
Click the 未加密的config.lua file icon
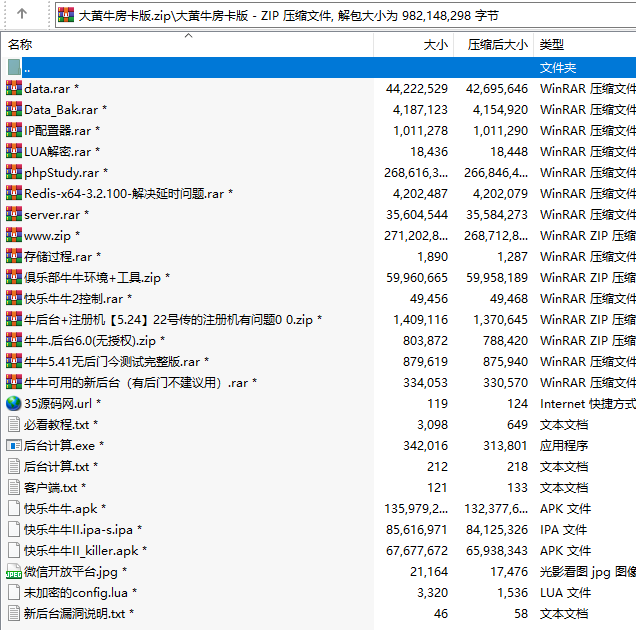point(14,593)
